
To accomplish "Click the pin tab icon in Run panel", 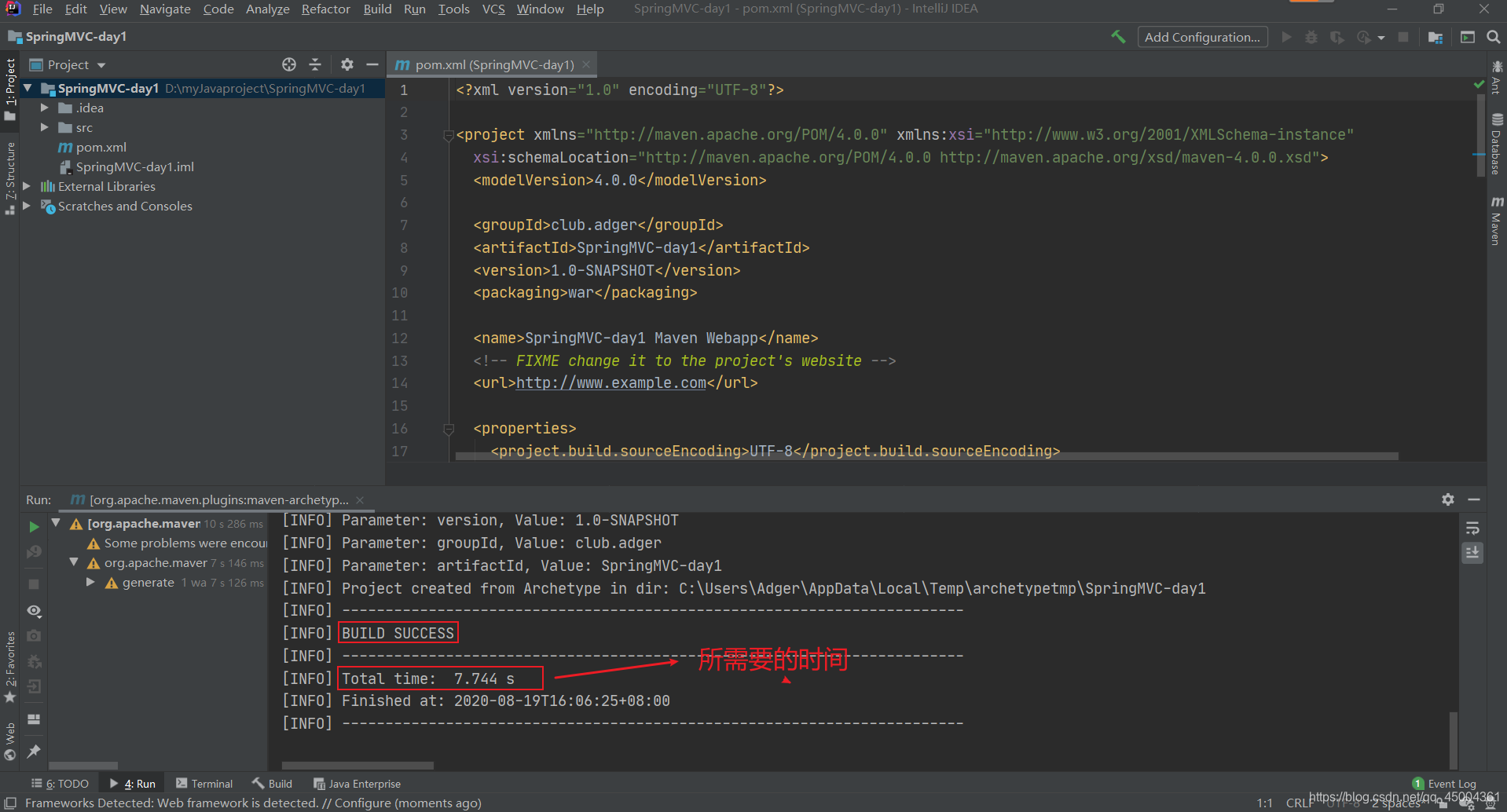I will 34,752.
